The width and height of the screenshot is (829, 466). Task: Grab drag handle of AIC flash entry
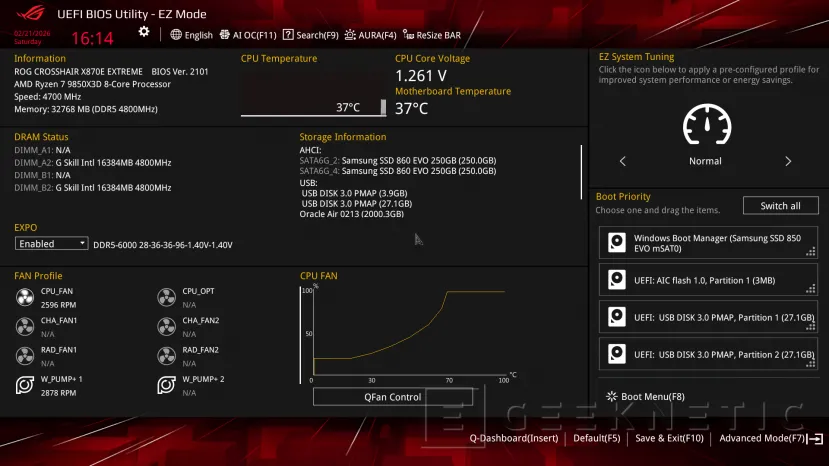[810, 289]
